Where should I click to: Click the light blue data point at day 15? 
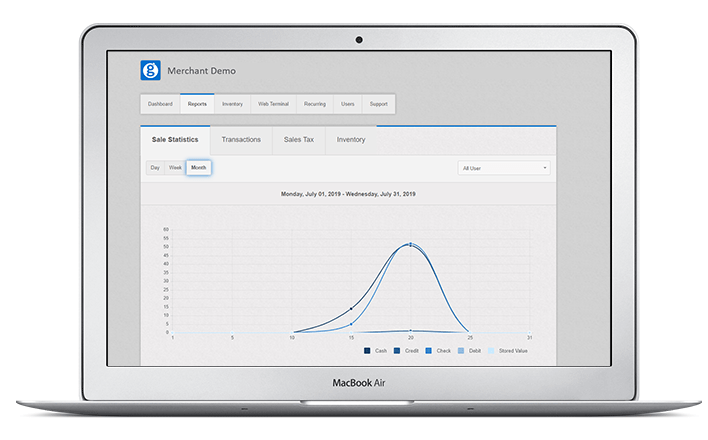point(351,324)
